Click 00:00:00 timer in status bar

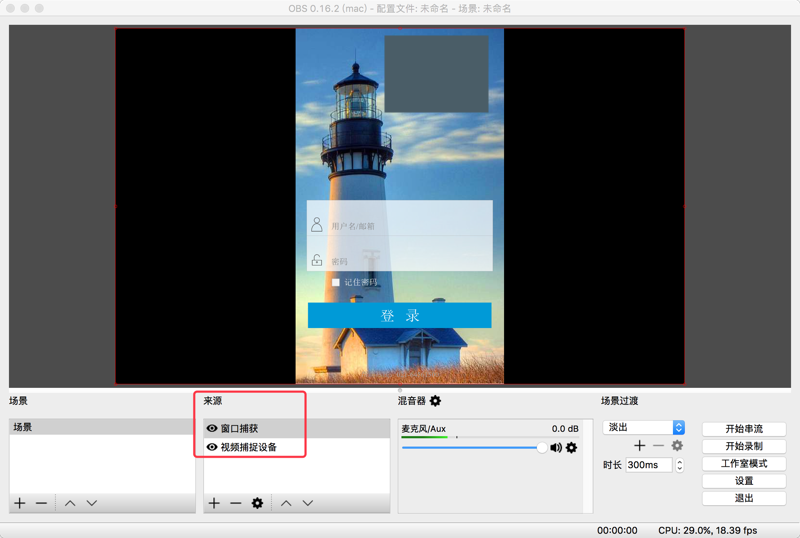tap(617, 530)
